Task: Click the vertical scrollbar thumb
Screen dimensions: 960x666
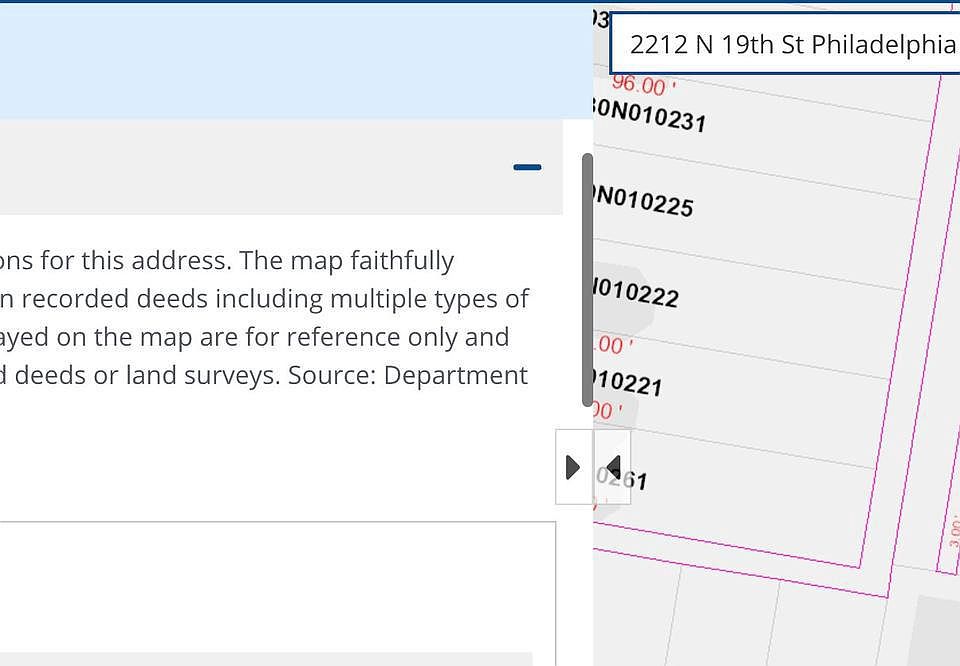Action: (x=587, y=280)
